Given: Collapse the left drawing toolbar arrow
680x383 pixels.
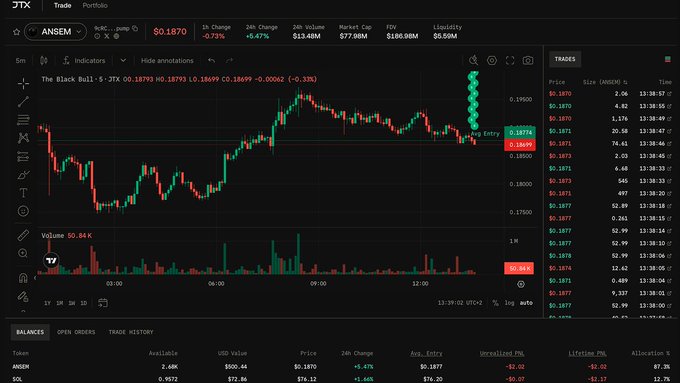Looking at the screenshot, I should click(36, 278).
